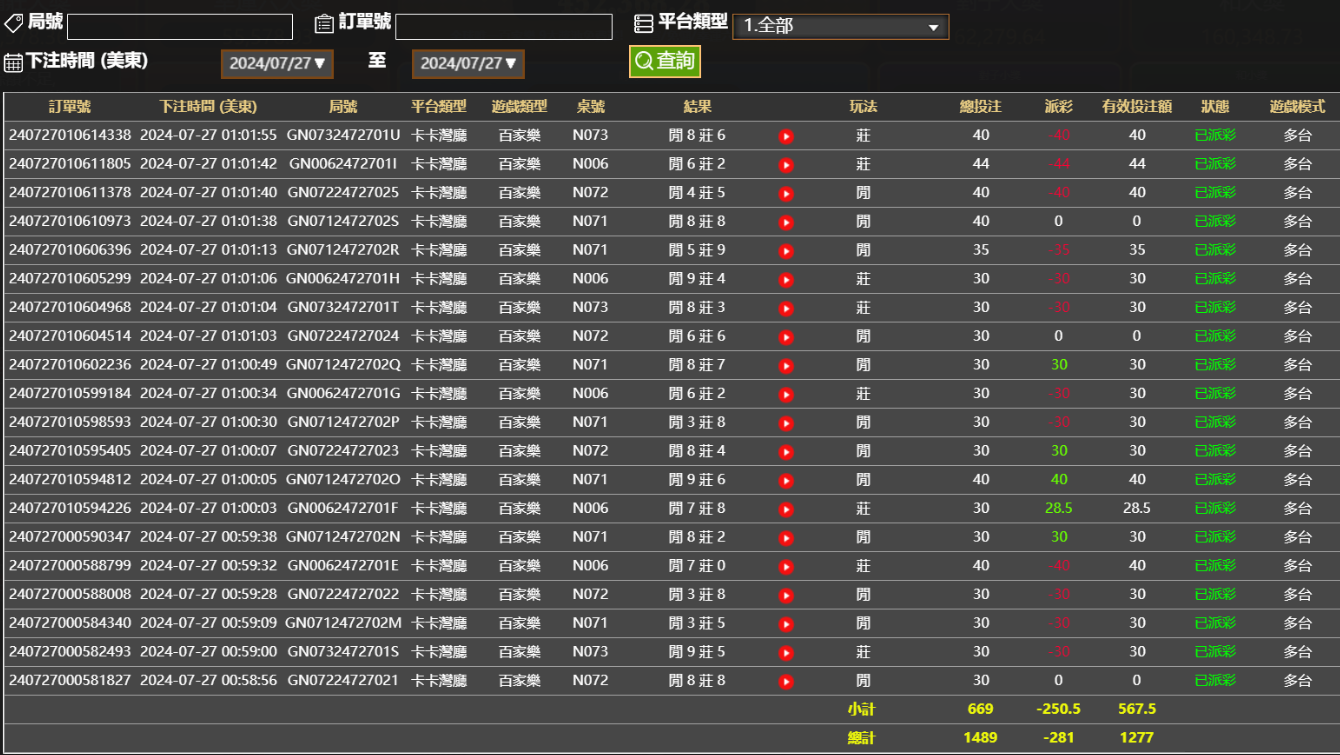Open the 平台類型 dropdown showing 1.全部
The image size is (1340, 755).
838,26
